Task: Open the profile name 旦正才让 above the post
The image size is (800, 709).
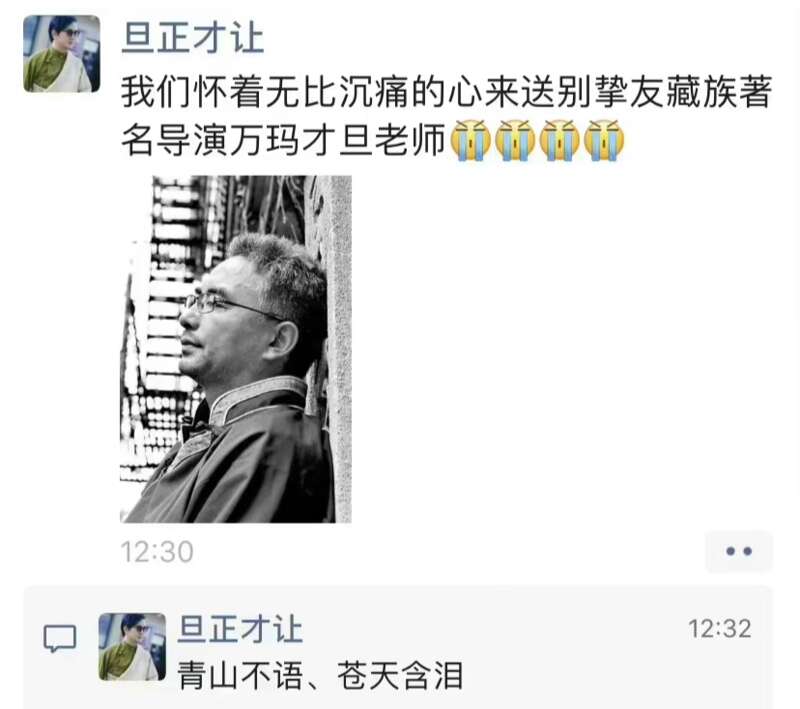Action: coord(193,38)
